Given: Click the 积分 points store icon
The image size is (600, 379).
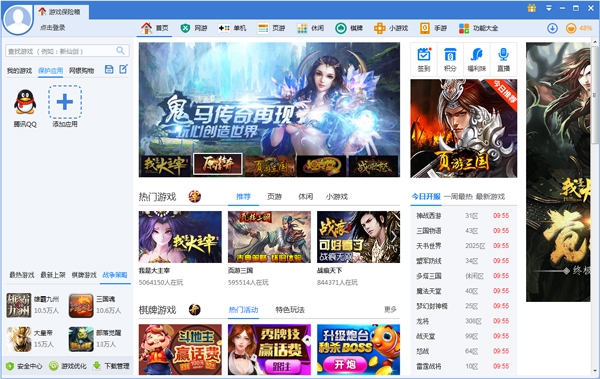Looking at the screenshot, I should tap(450, 54).
